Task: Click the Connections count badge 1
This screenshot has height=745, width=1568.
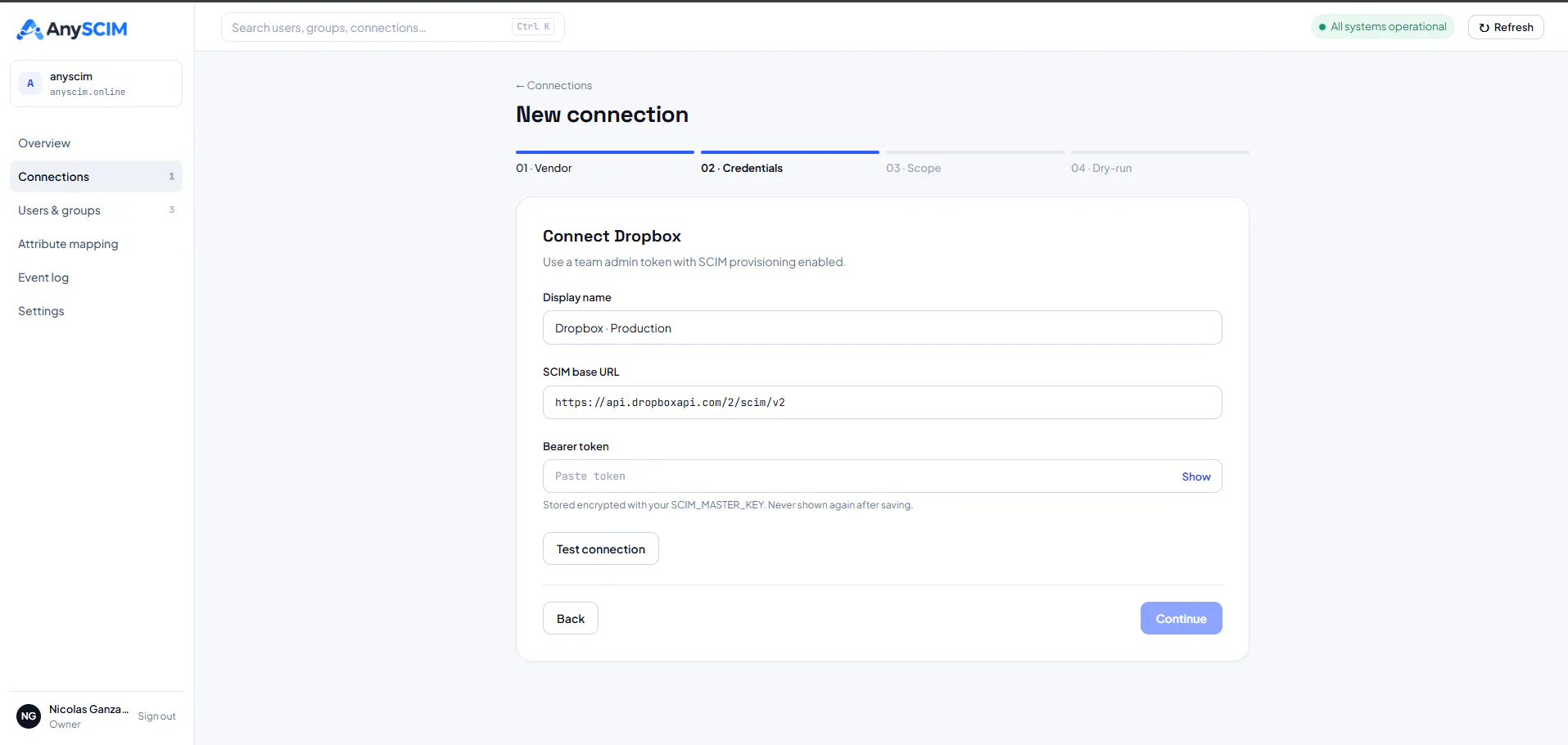Action: tap(171, 177)
